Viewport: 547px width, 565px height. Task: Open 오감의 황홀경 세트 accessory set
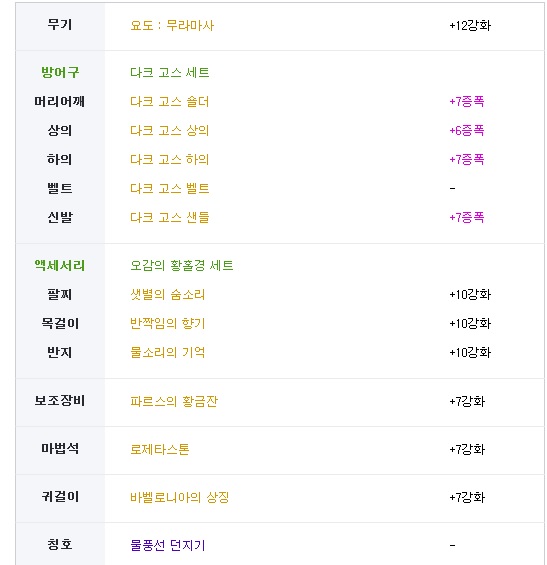tap(182, 266)
